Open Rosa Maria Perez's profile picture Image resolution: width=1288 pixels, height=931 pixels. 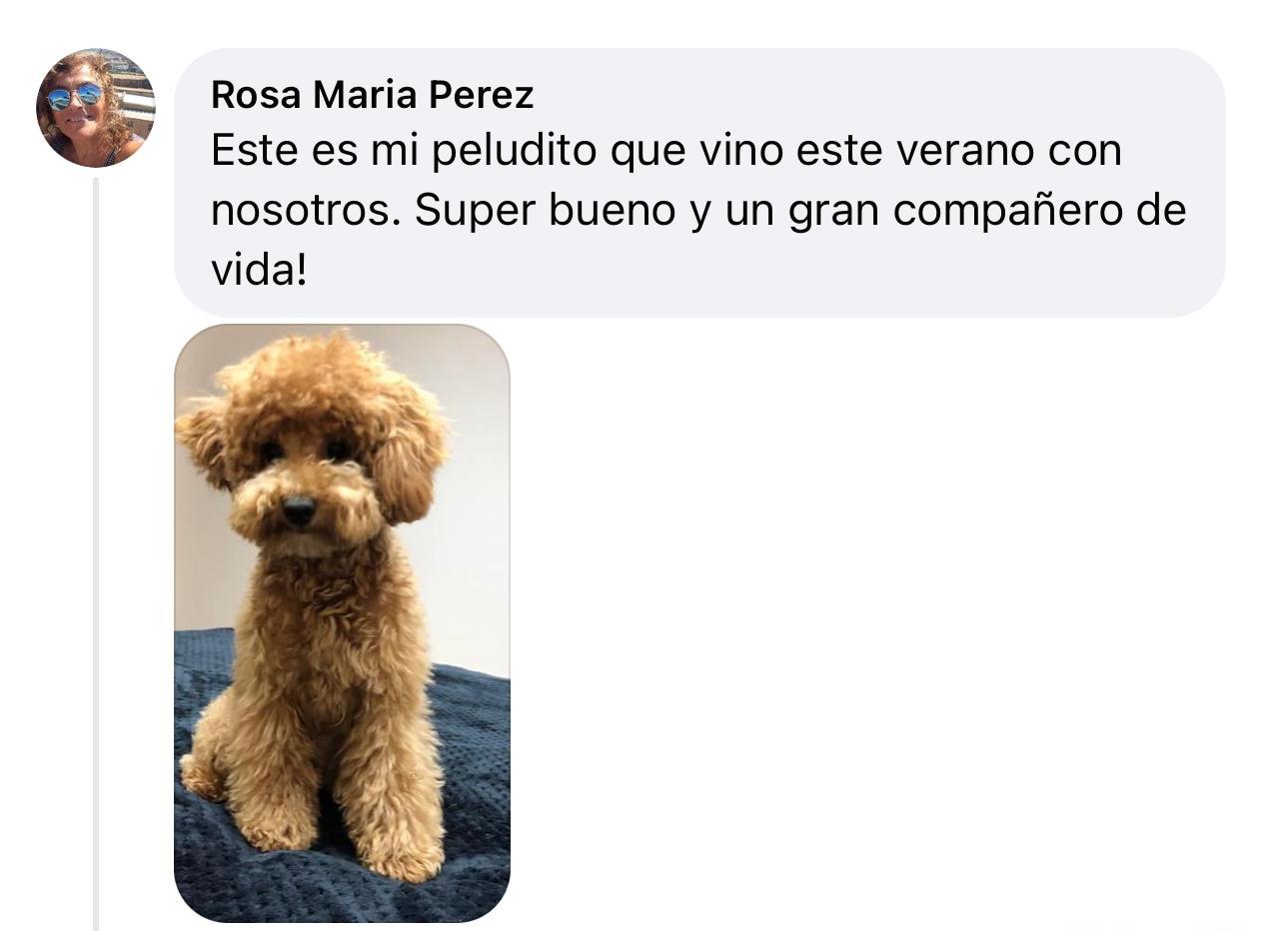(x=96, y=108)
